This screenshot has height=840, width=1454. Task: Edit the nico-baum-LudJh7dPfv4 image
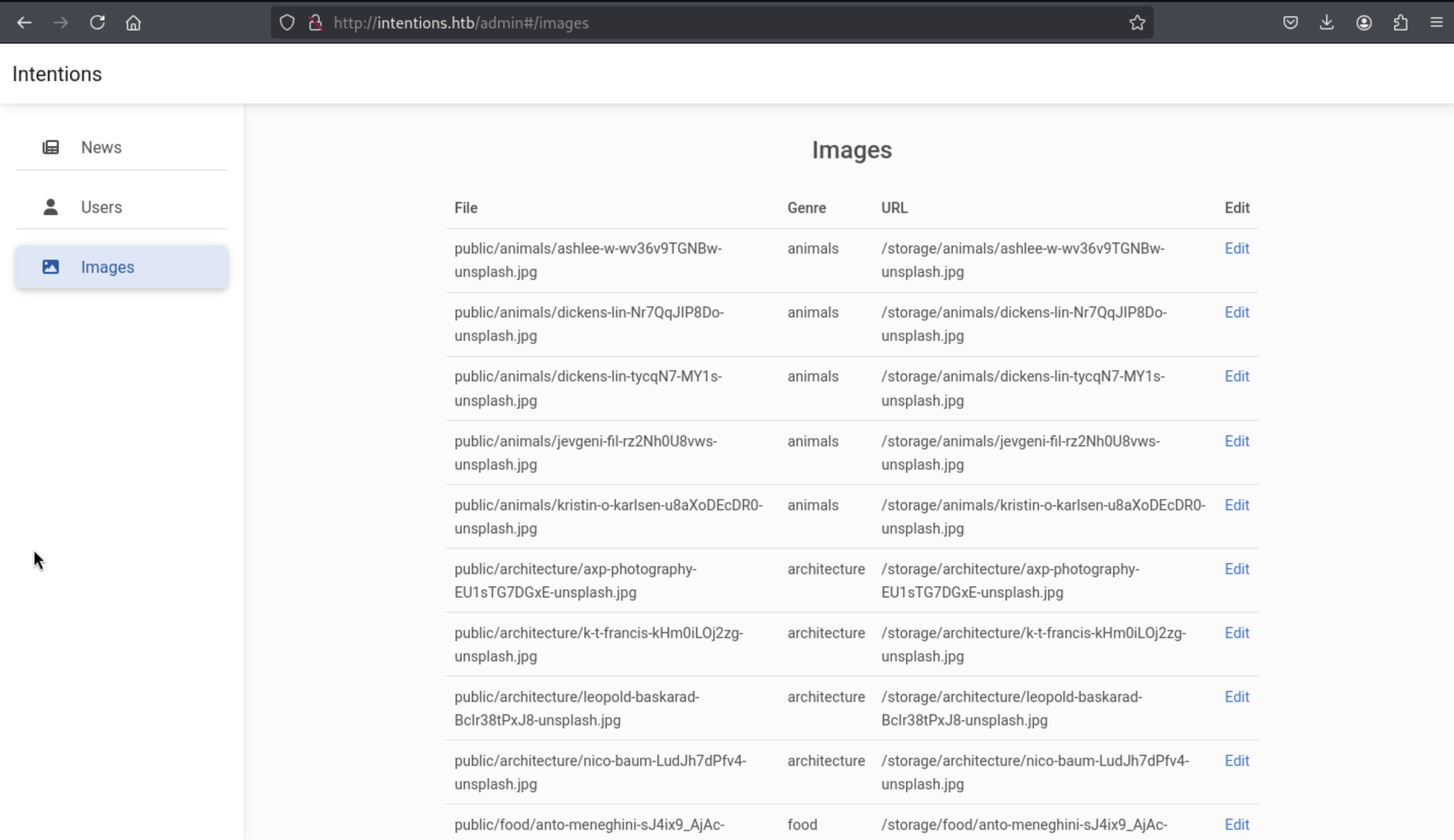pyautogui.click(x=1236, y=760)
